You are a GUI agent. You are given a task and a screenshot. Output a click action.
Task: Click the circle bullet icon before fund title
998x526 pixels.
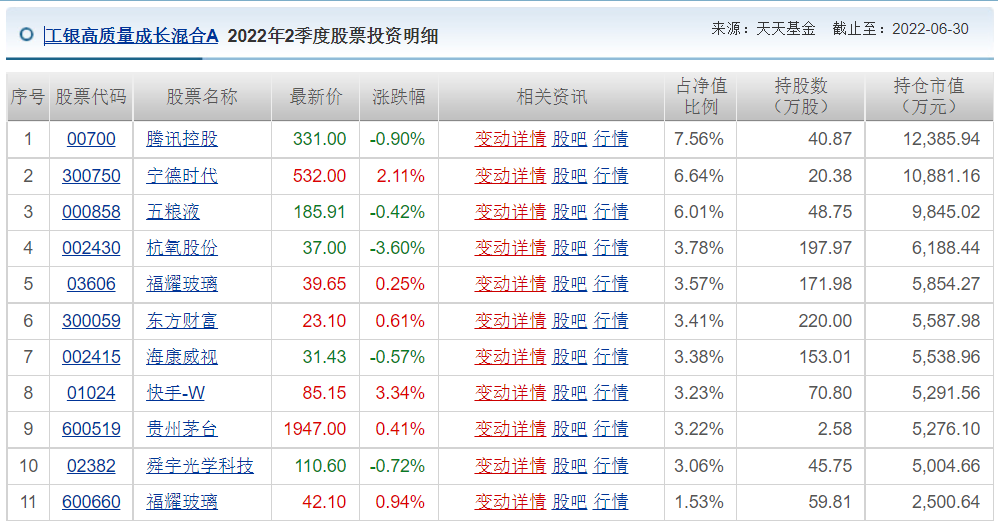[x=27, y=34]
